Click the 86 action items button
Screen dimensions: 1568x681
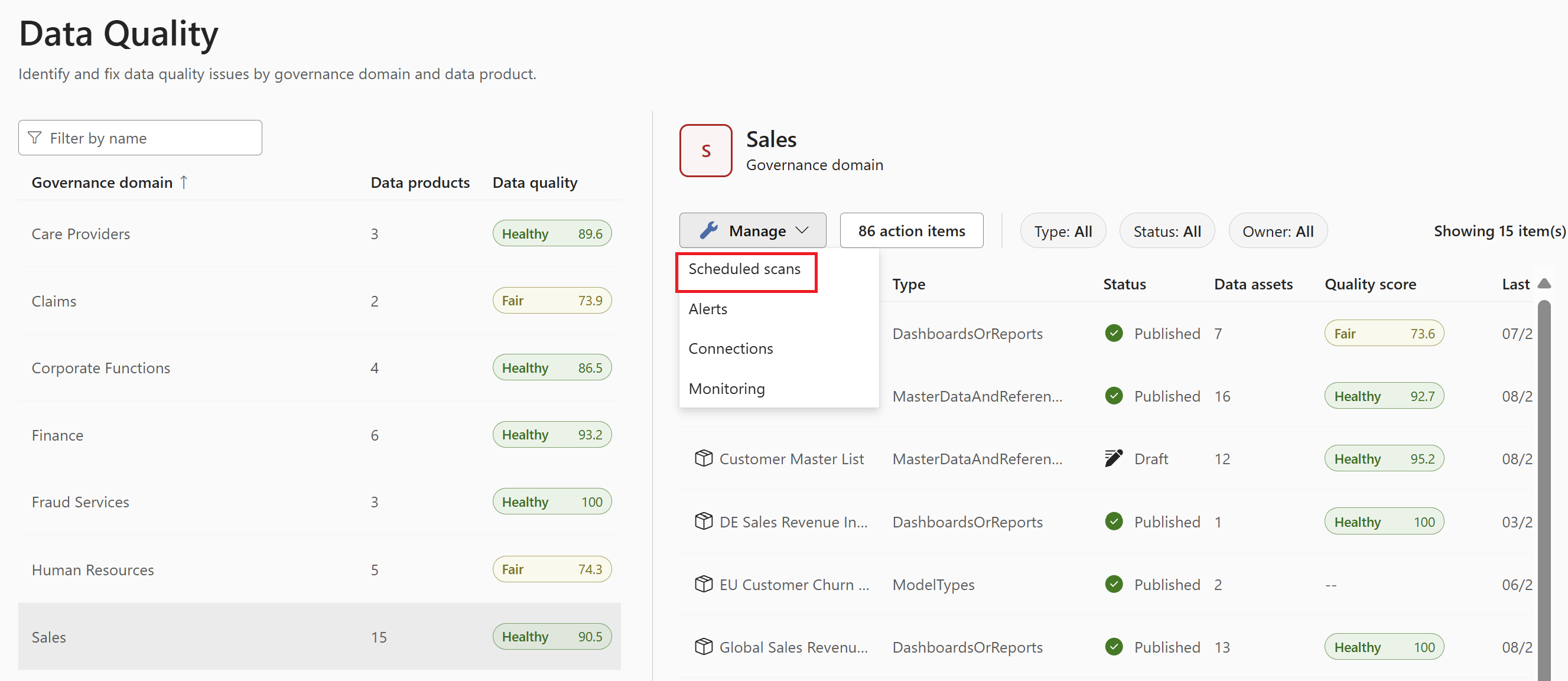tap(910, 231)
